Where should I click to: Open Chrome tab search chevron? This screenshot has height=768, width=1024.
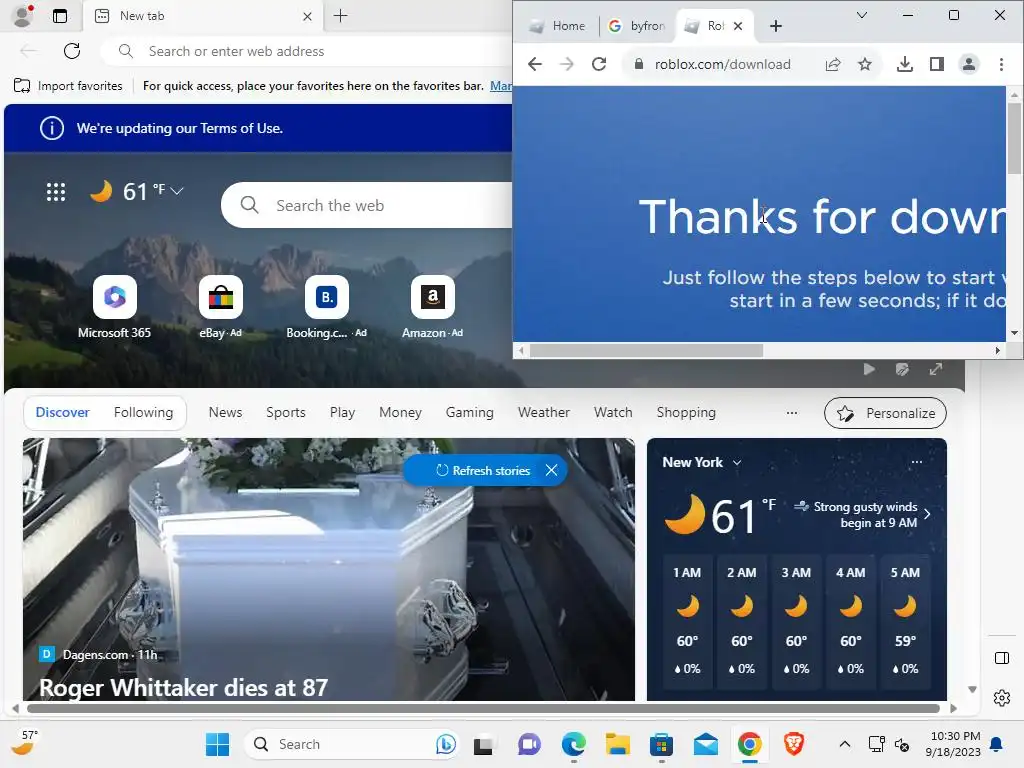tap(861, 15)
